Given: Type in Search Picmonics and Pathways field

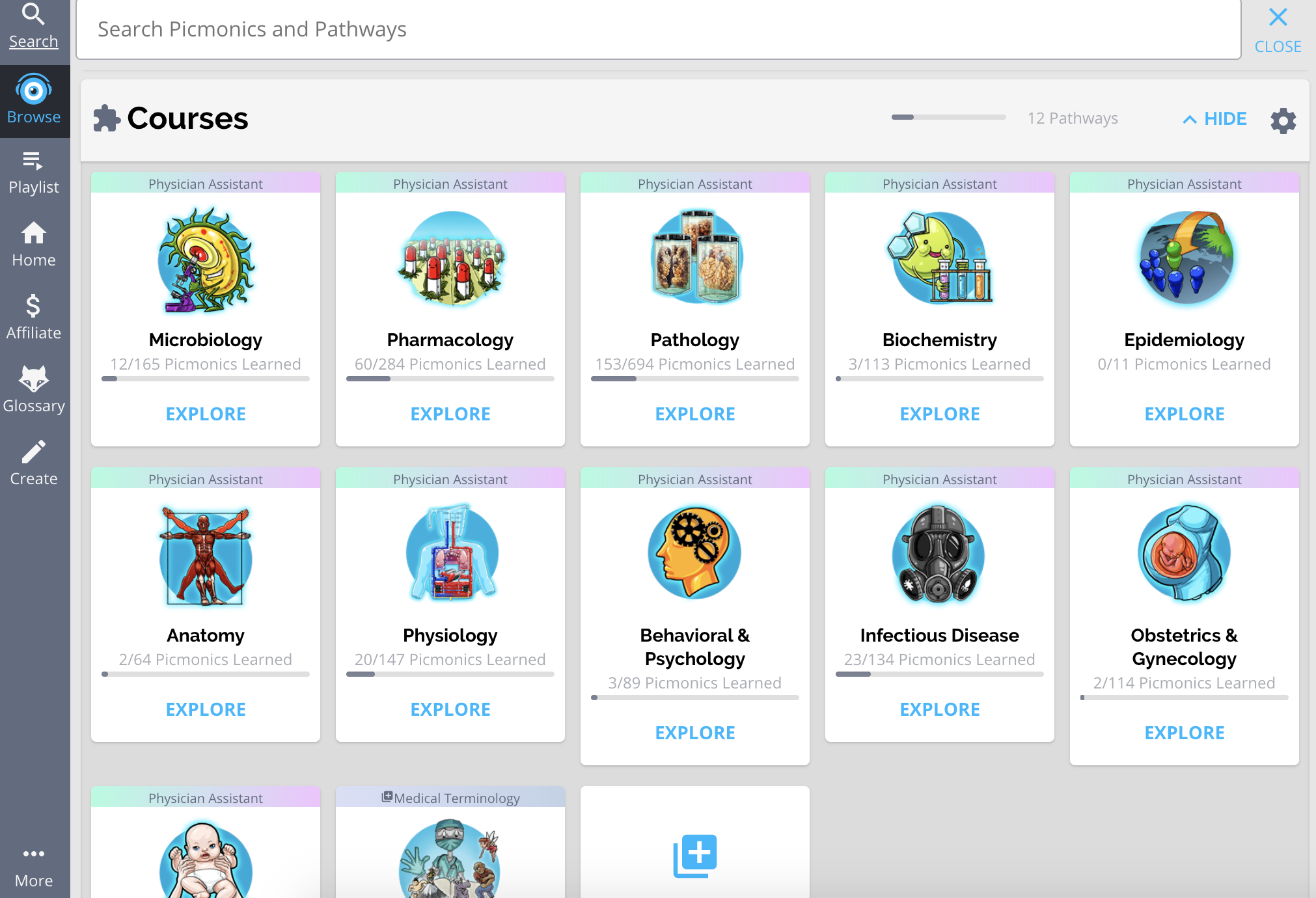Looking at the screenshot, I should coord(657,30).
